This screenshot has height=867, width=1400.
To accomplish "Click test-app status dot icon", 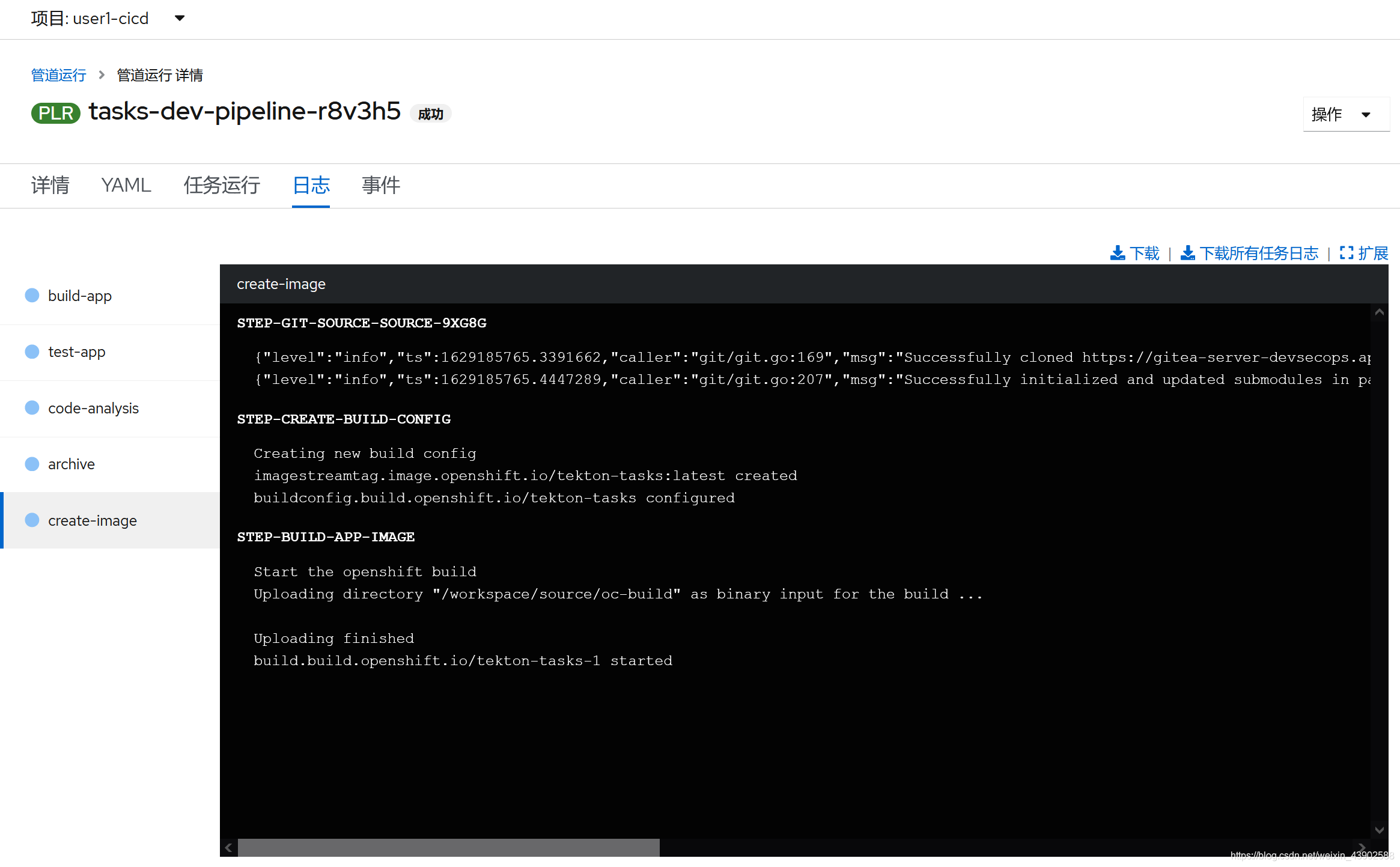I will (x=32, y=351).
